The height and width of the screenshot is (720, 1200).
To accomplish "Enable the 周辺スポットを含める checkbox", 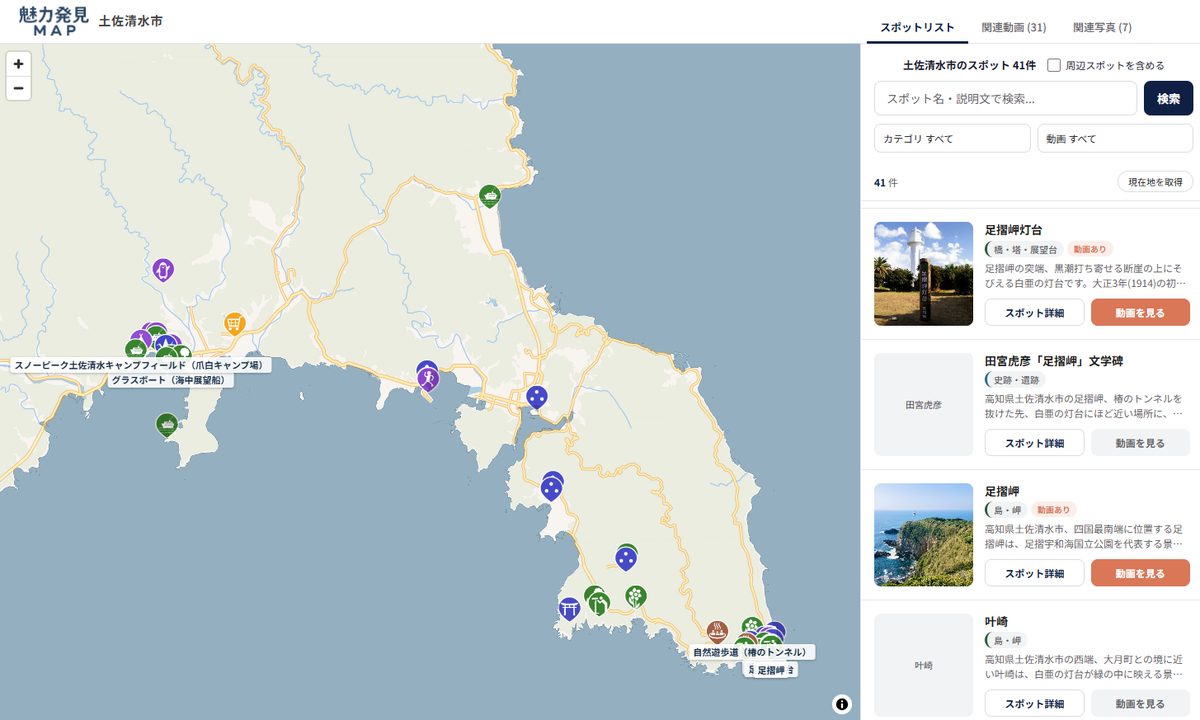I will point(1054,65).
